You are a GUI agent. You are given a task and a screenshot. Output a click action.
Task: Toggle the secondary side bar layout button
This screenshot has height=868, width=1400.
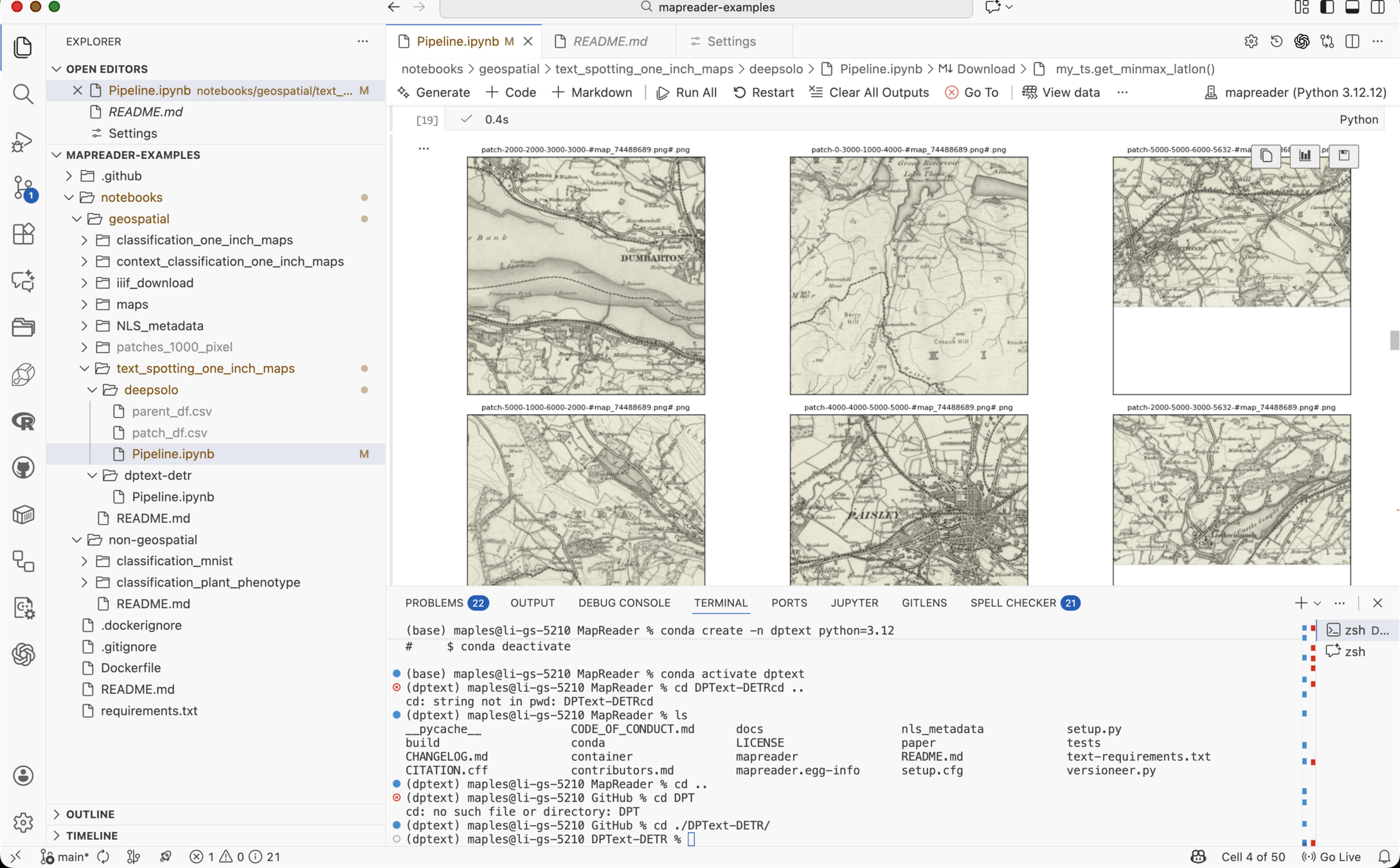pos(1378,8)
